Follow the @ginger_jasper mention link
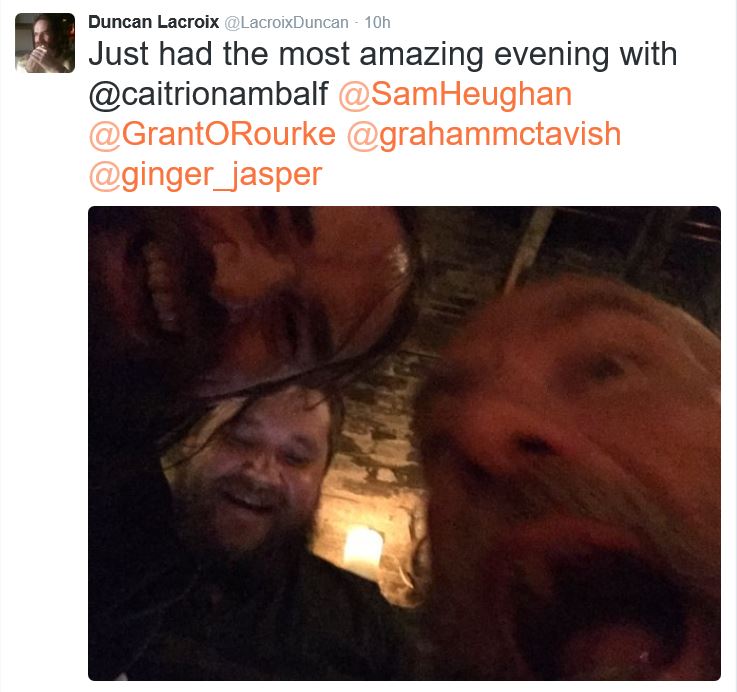Image resolution: width=737 pixels, height=692 pixels. 205,175
